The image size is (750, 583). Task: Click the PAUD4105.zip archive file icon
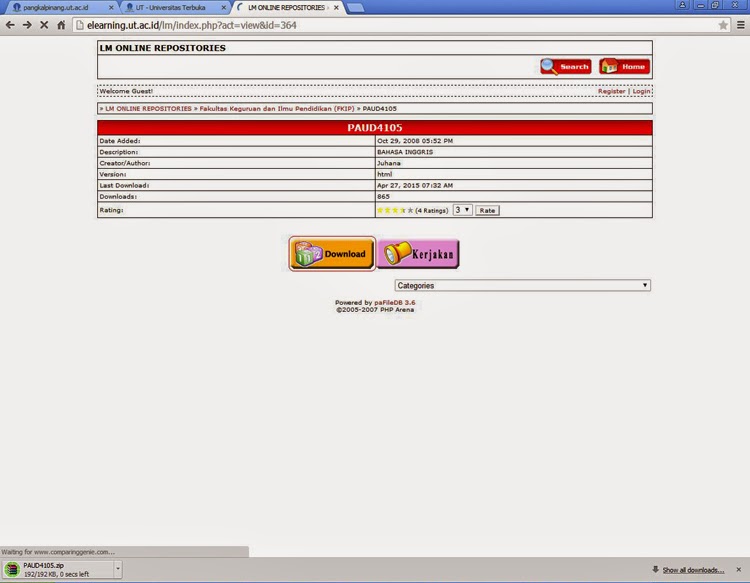coord(12,569)
